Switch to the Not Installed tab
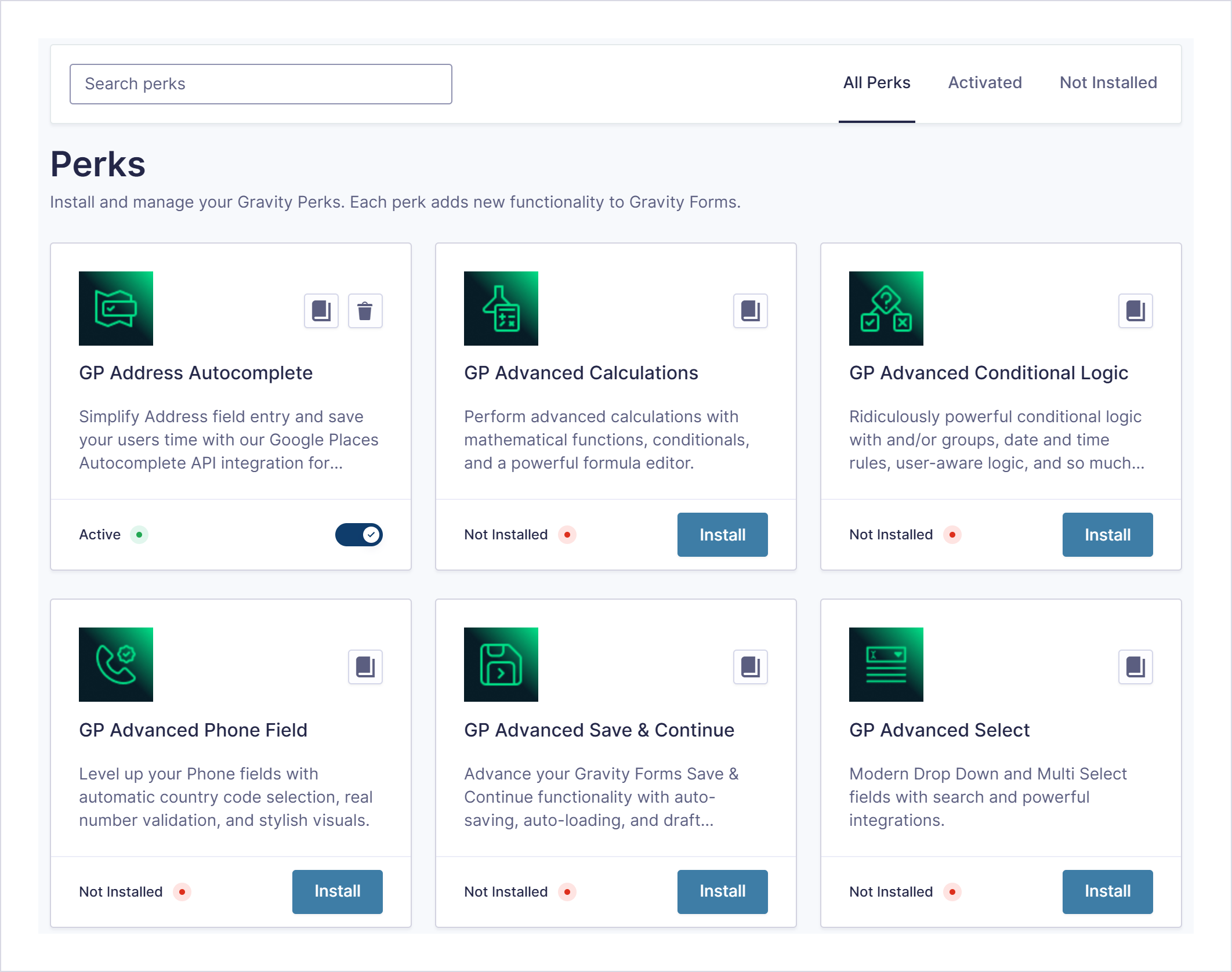The height and width of the screenshot is (972, 1232). click(x=1108, y=83)
